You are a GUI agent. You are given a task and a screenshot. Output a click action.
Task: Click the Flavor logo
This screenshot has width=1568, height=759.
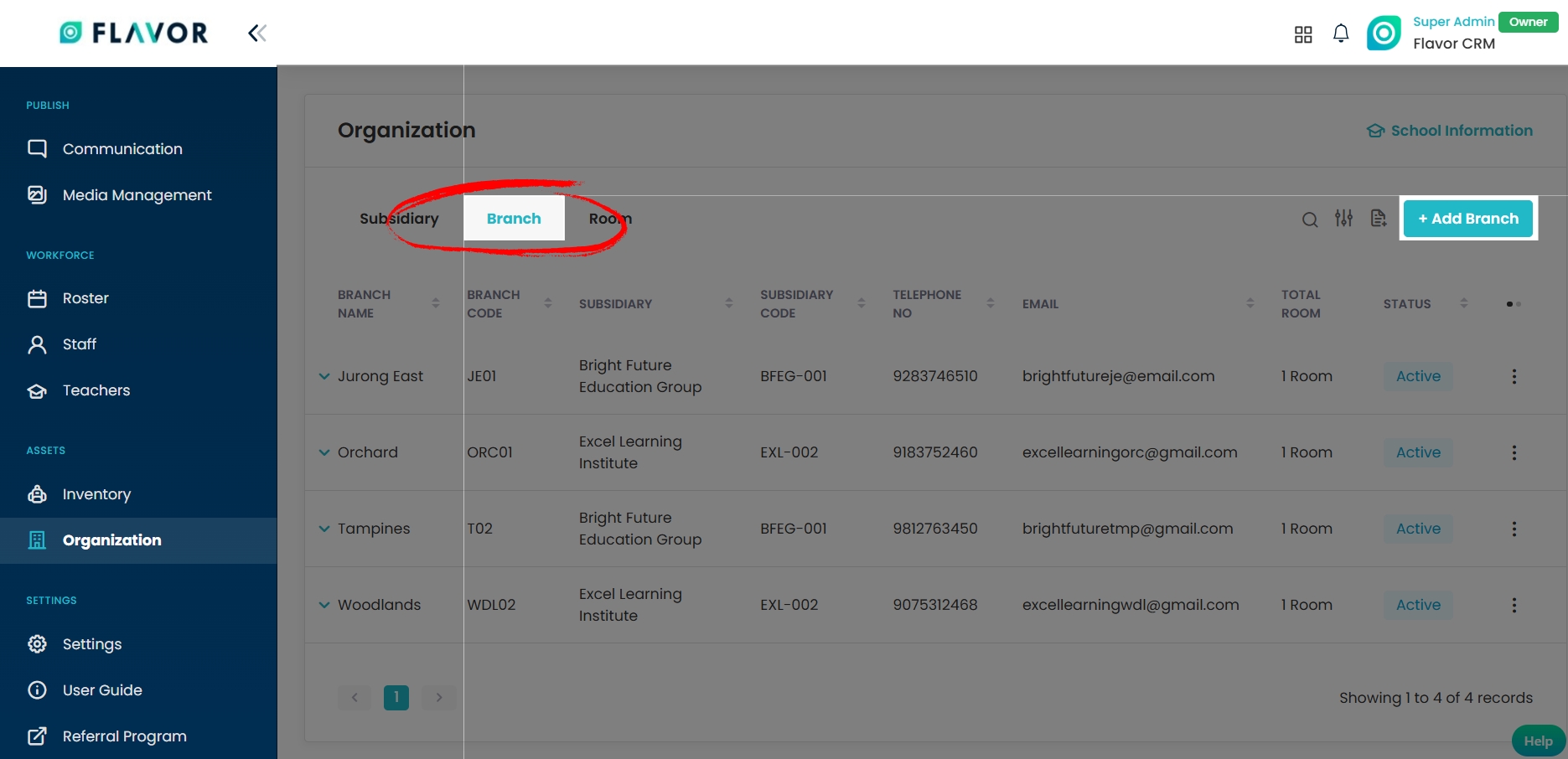tap(134, 33)
